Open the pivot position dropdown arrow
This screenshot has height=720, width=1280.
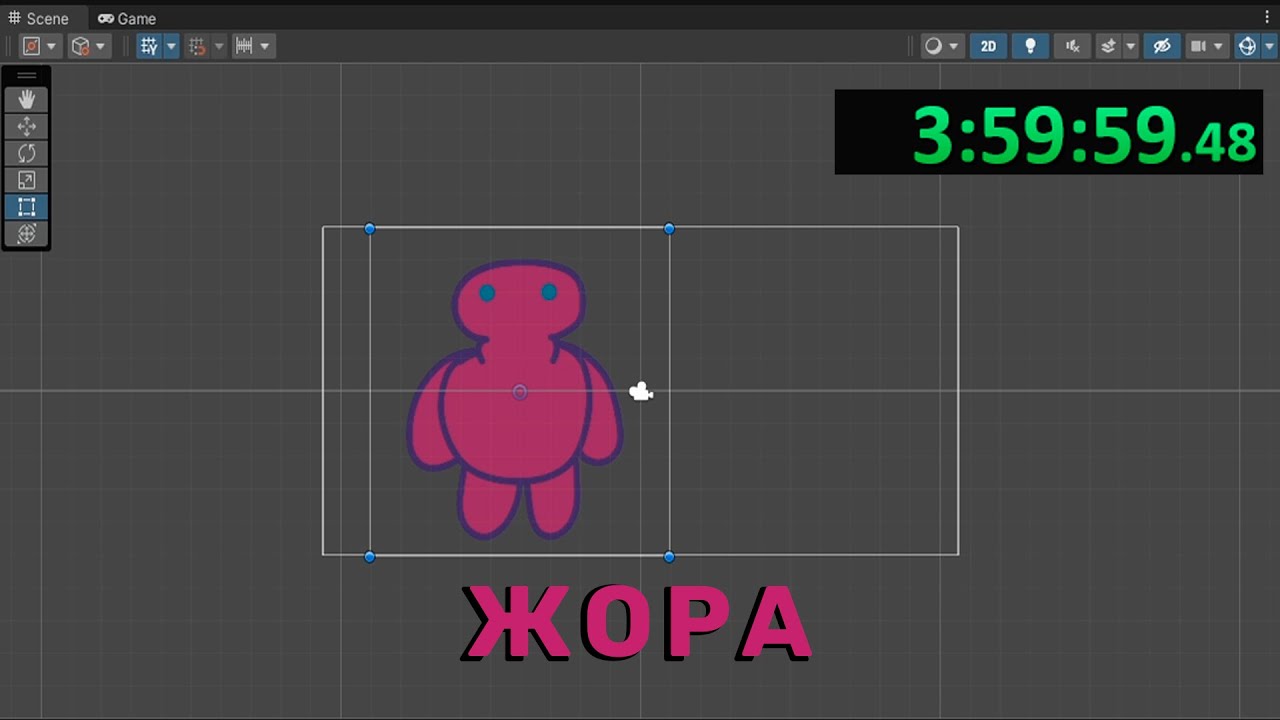(x=51, y=46)
